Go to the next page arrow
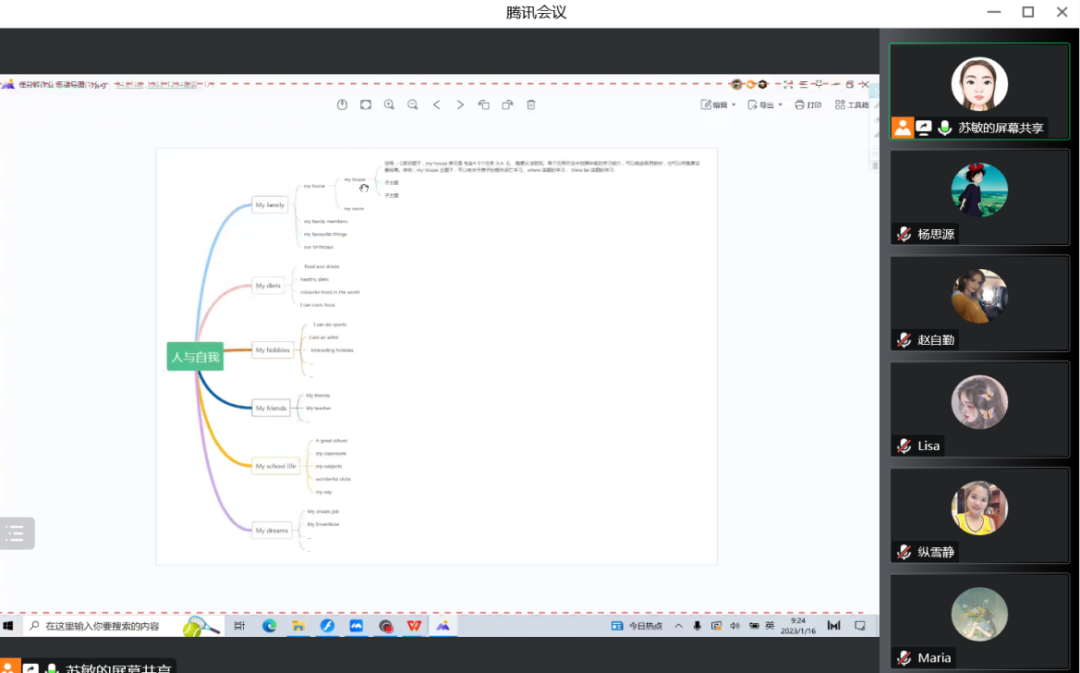Screen dimensions: 1080x673 click(x=460, y=105)
